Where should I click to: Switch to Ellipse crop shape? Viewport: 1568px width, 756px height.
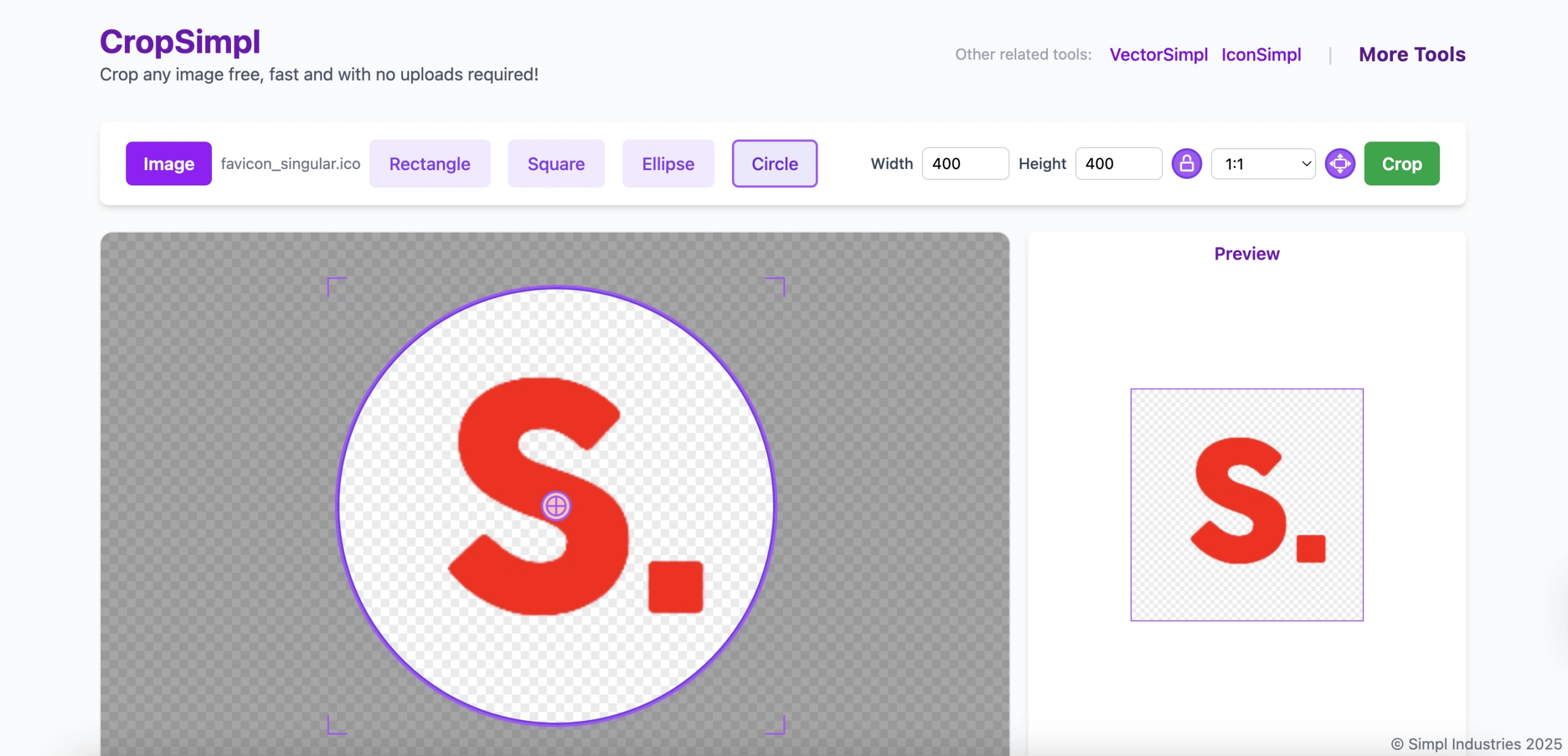tap(668, 163)
